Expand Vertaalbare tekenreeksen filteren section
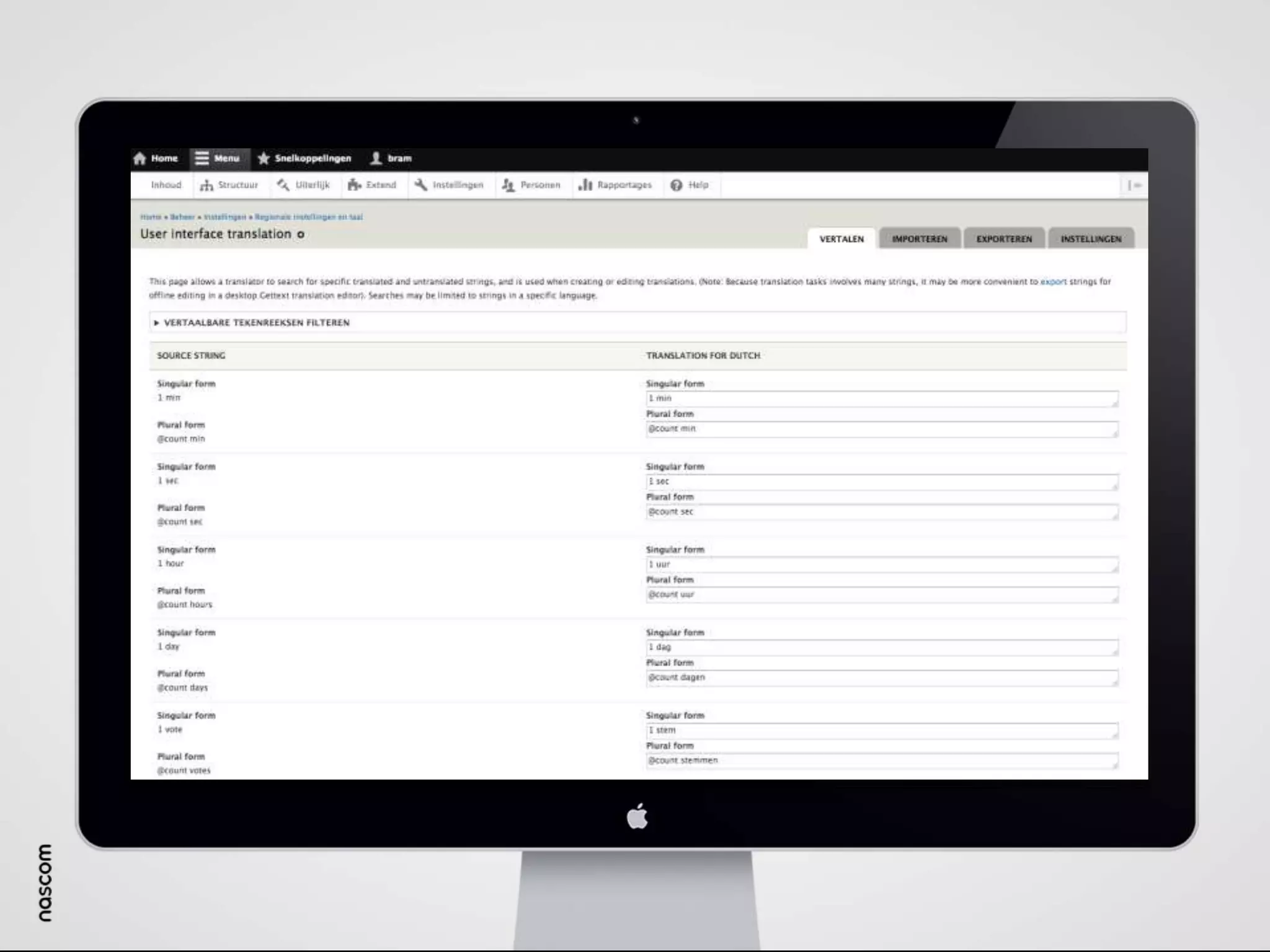Screen dimensions: 1270x952 point(256,323)
